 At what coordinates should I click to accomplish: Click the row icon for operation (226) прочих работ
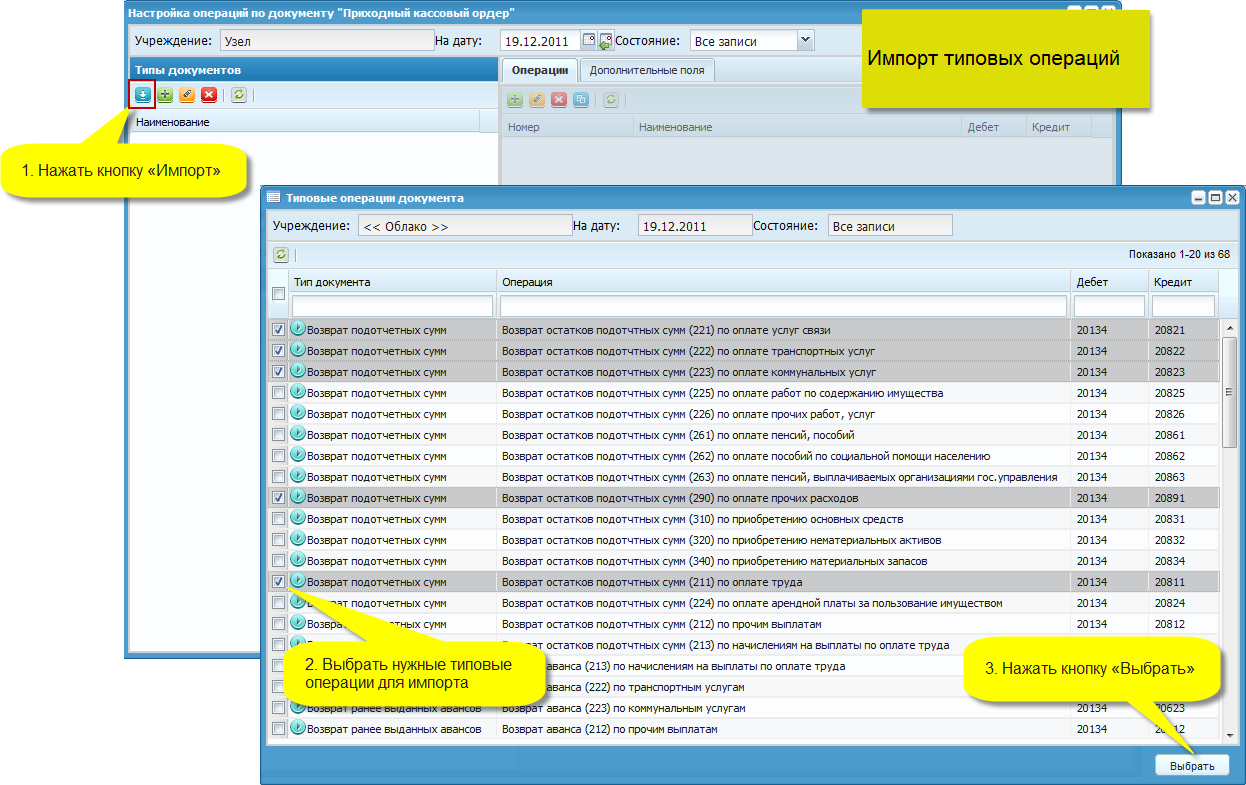coord(297,413)
